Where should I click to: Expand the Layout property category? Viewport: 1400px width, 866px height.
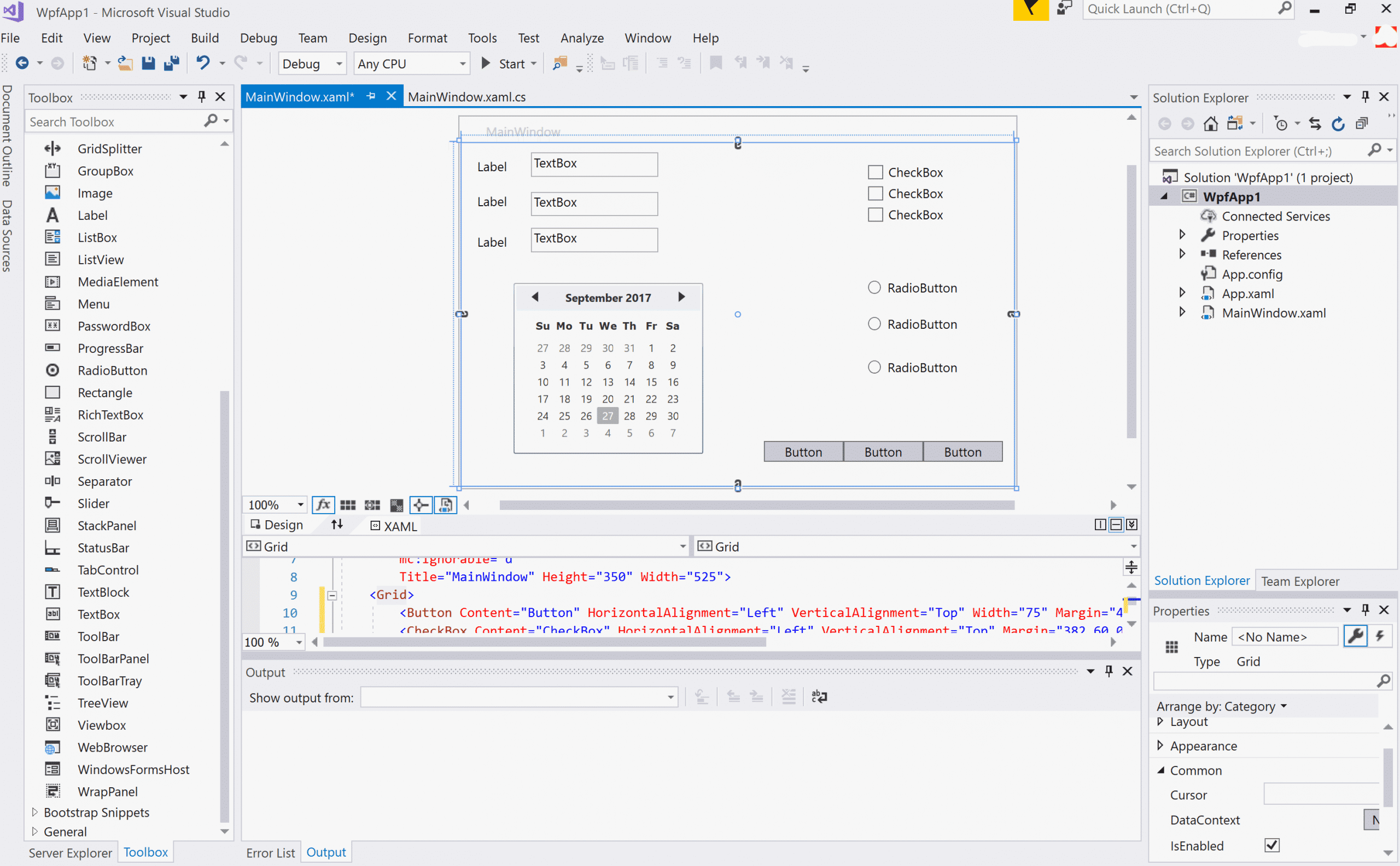1160,721
